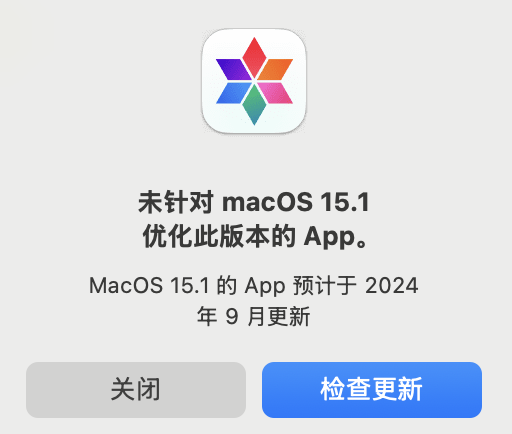Click the bold text macOS 15.1 in the heading
Screen dimensions: 512x434
point(296,202)
